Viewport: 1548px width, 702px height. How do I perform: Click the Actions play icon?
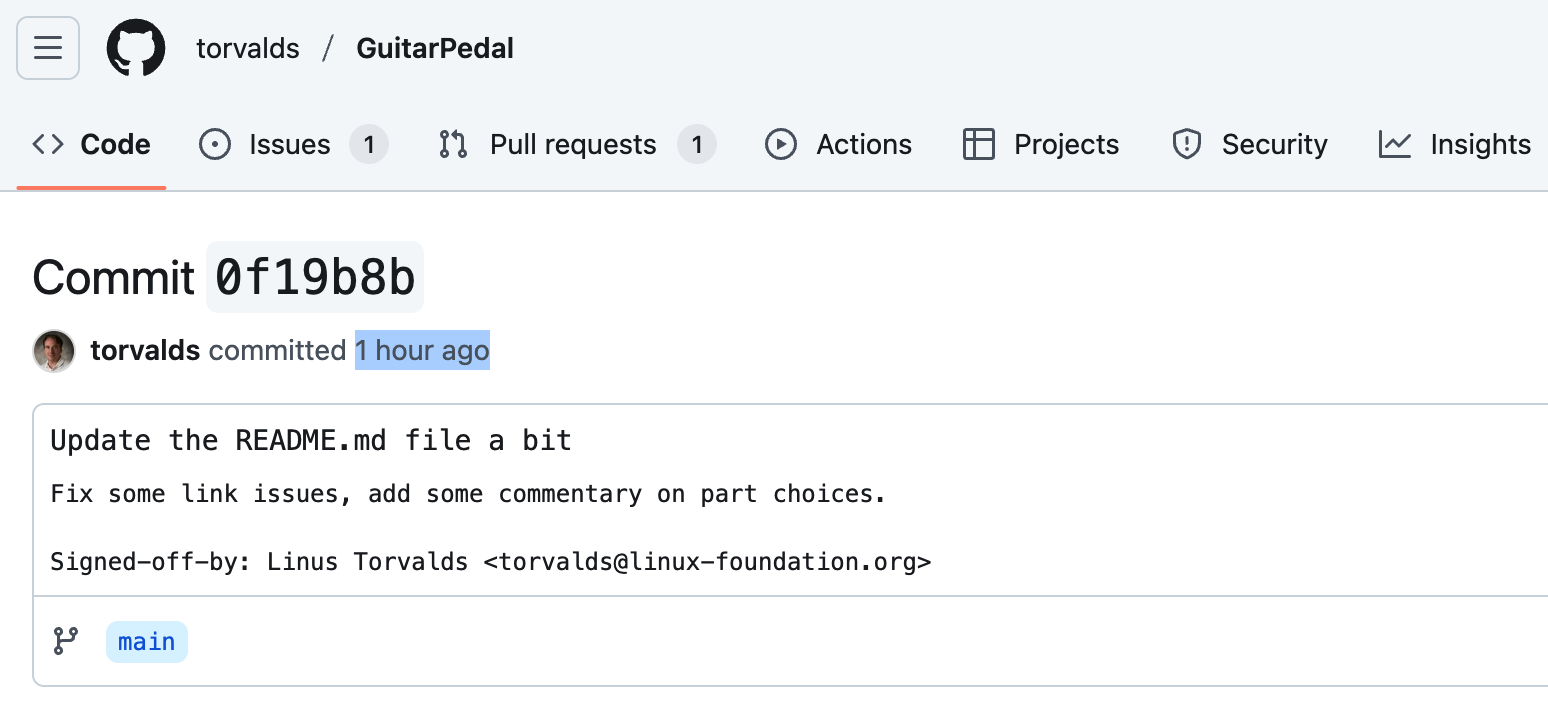(780, 145)
